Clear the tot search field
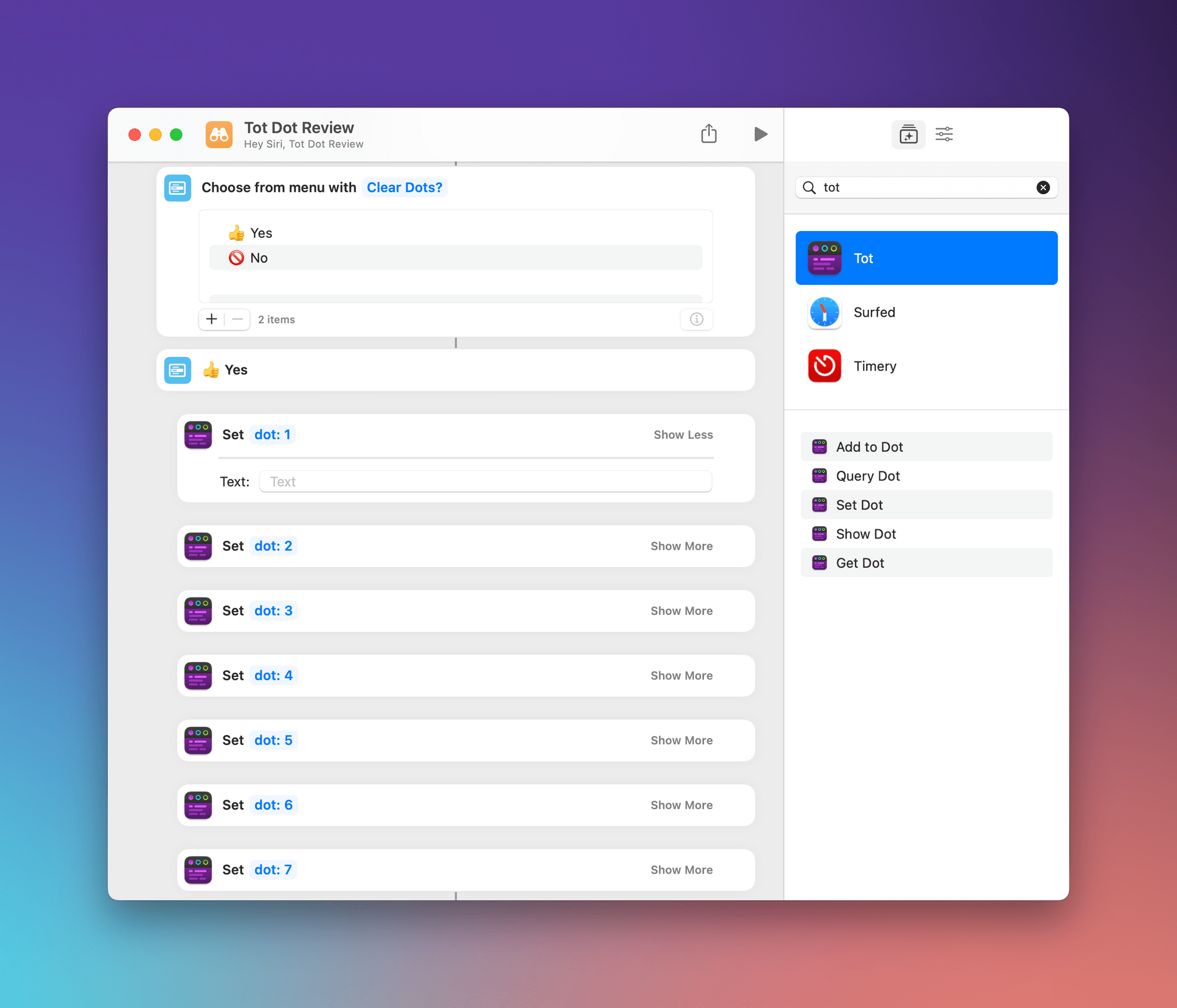Image resolution: width=1177 pixels, height=1008 pixels. click(x=1043, y=187)
